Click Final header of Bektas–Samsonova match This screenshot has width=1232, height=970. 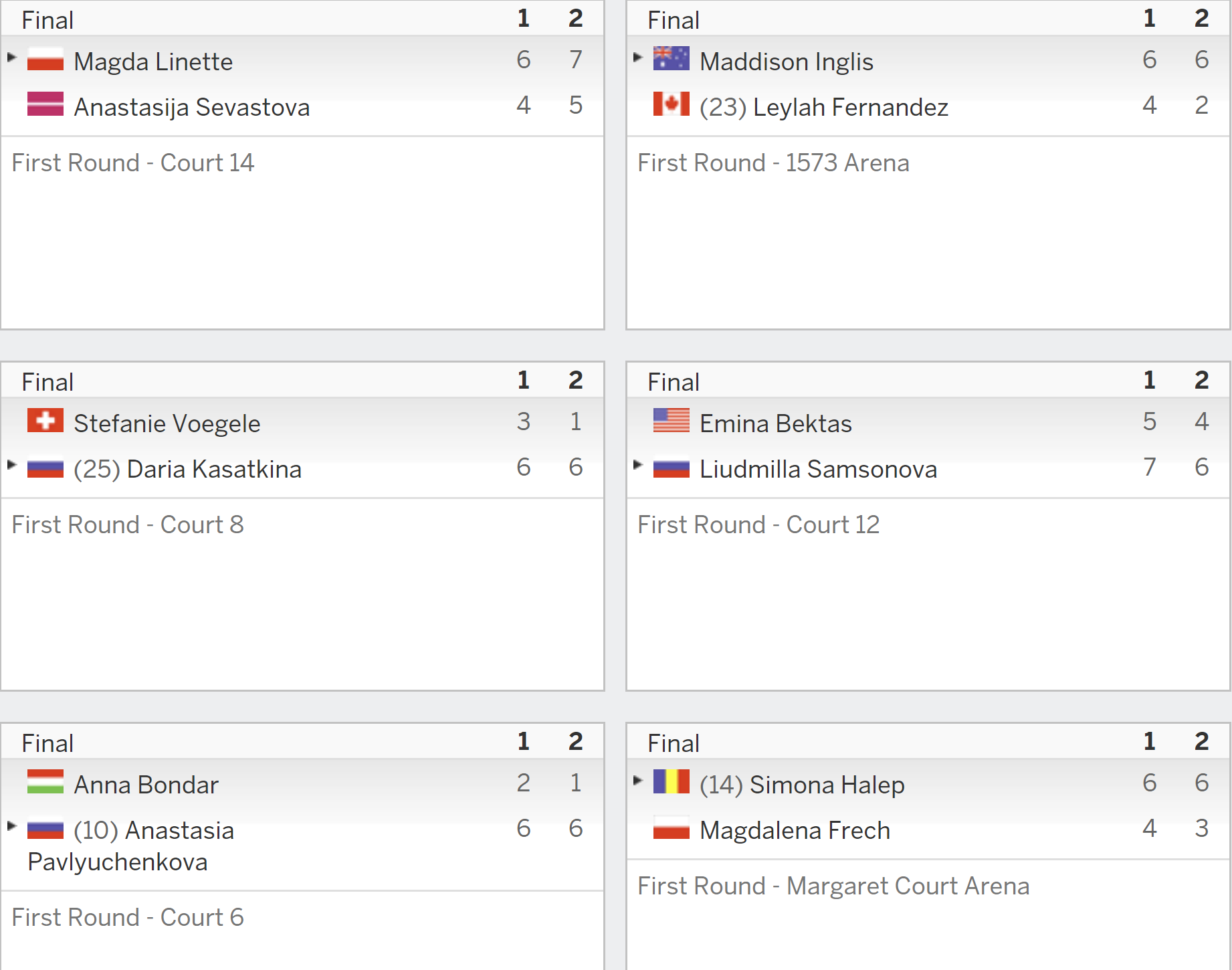674,382
